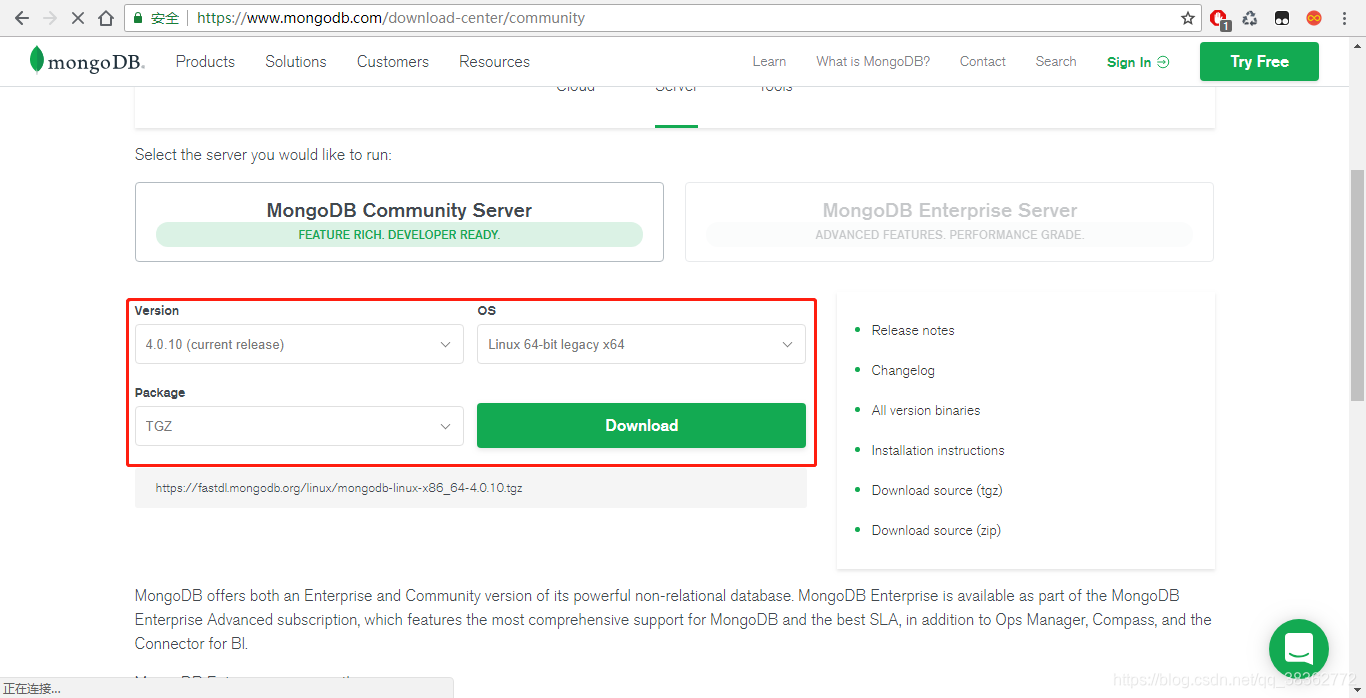Open the Version dropdown

(298, 343)
